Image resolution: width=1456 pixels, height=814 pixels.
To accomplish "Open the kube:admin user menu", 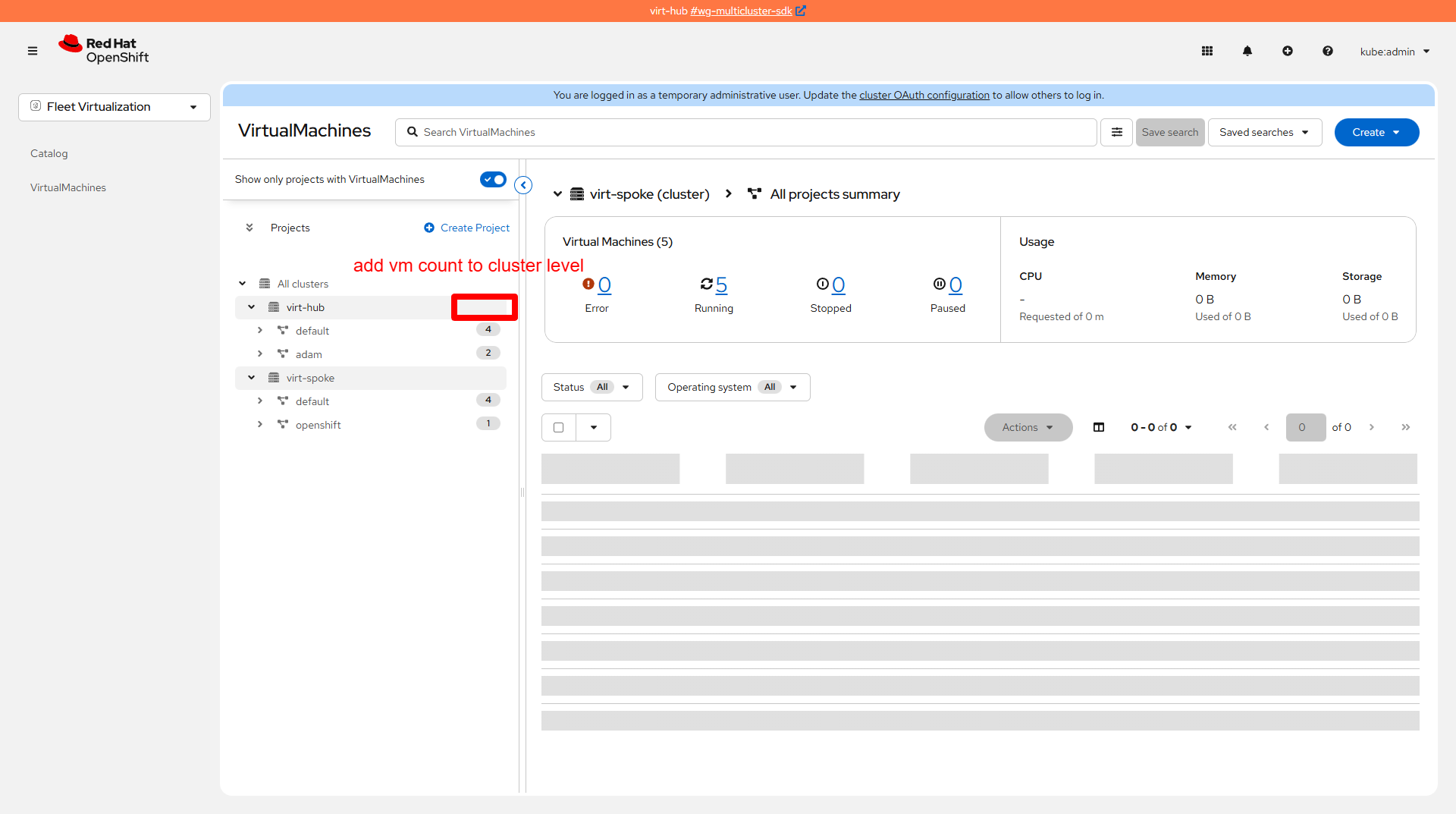I will point(1395,52).
